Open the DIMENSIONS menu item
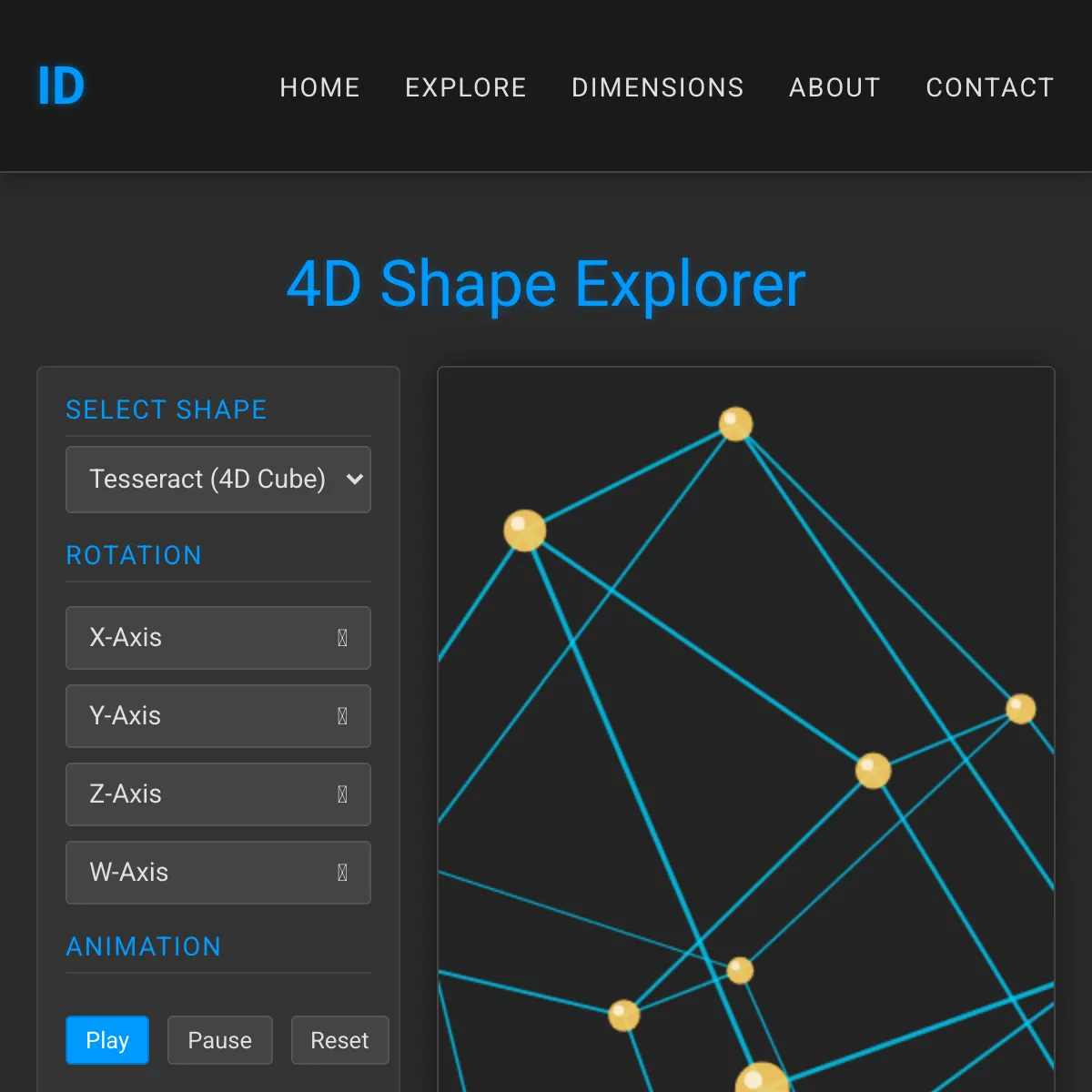This screenshot has width=1092, height=1092. 657,87
